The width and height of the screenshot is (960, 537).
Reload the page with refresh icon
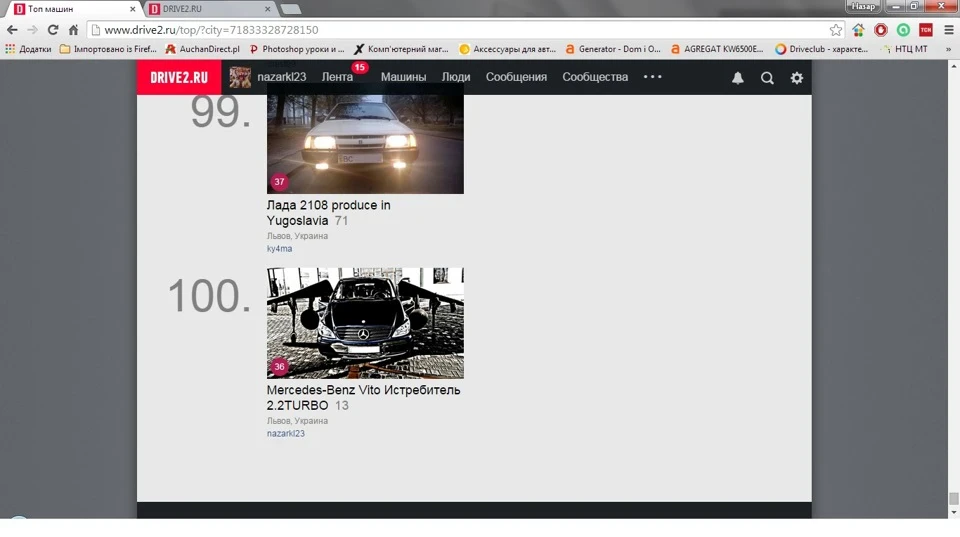click(x=53, y=30)
